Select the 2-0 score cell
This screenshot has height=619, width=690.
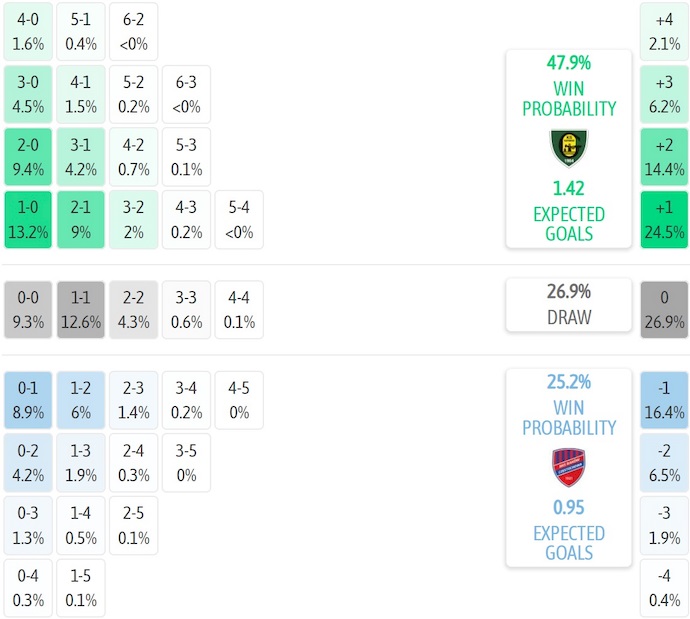28,157
